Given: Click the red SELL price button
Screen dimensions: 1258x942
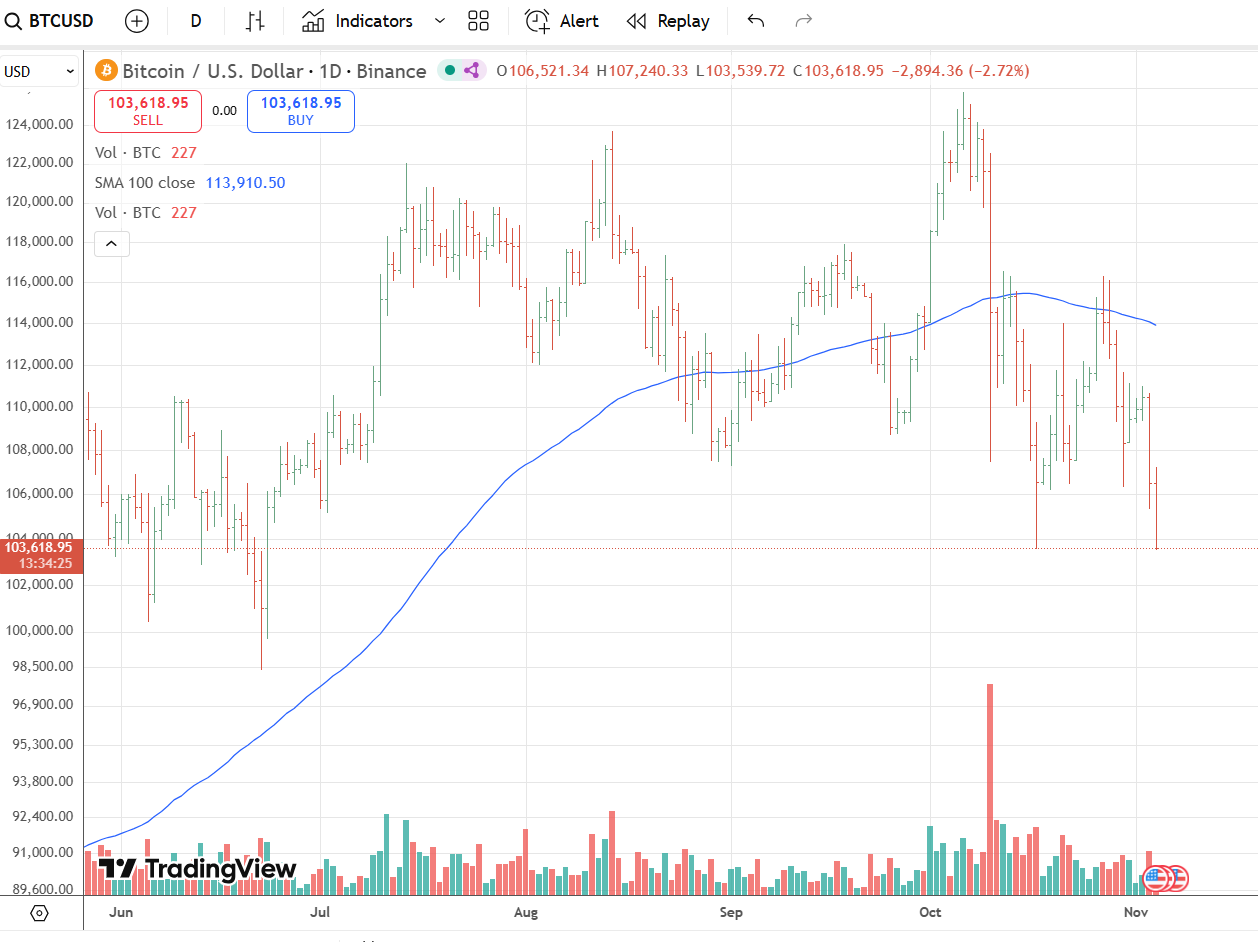Looking at the screenshot, I should click(x=148, y=111).
